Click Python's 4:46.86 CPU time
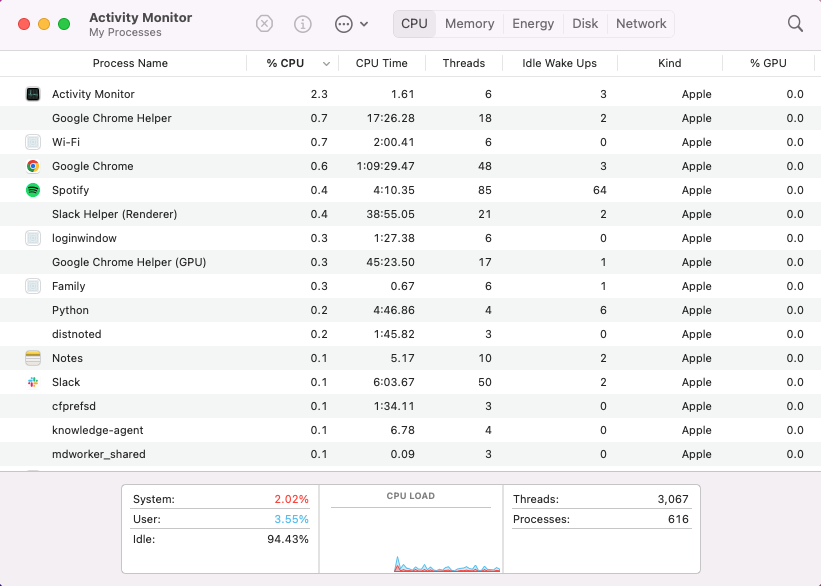Image resolution: width=821 pixels, height=586 pixels. pyautogui.click(x=394, y=310)
